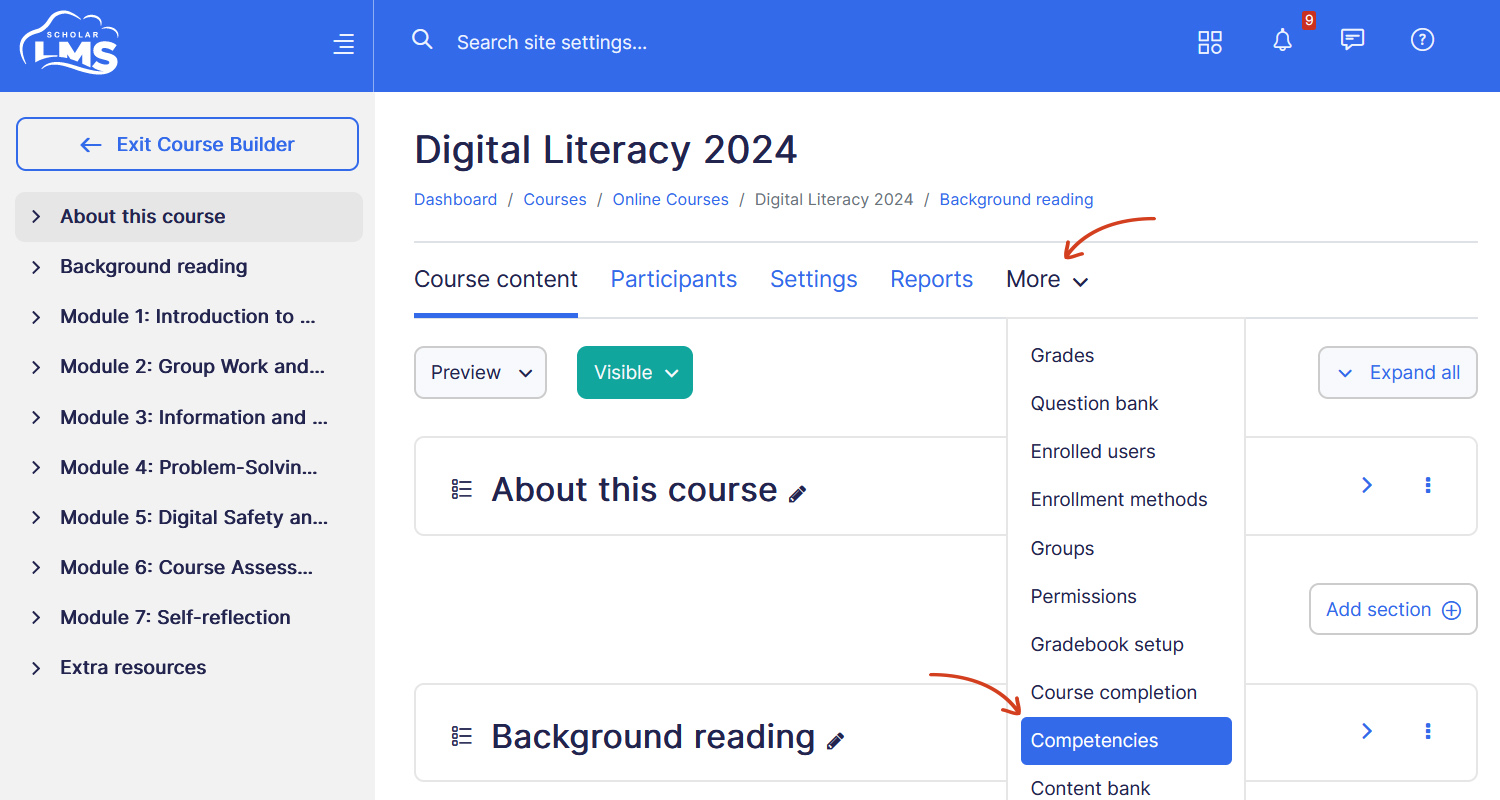Viewport: 1500px width, 800px height.
Task: Click the Exit Course Builder button
Action: tap(187, 145)
